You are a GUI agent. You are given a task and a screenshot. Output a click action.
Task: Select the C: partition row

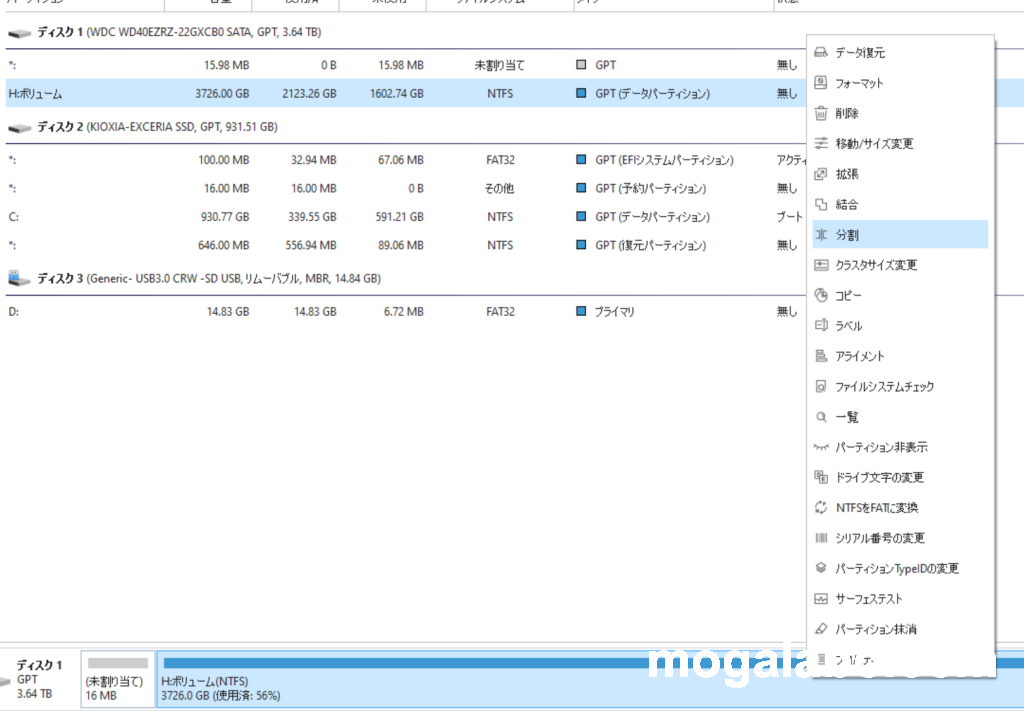click(x=400, y=217)
